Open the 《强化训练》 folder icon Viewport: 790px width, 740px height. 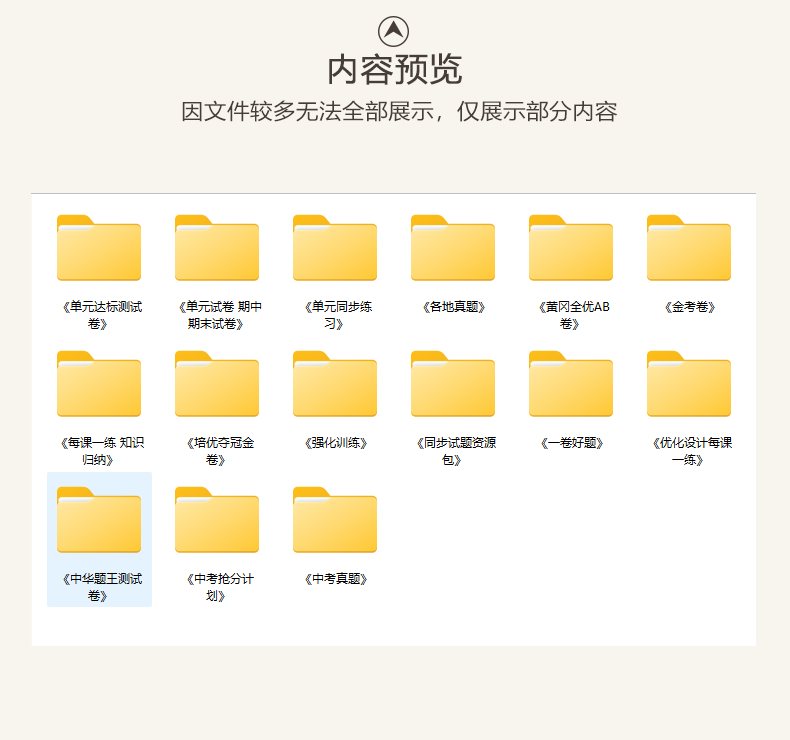tap(335, 384)
